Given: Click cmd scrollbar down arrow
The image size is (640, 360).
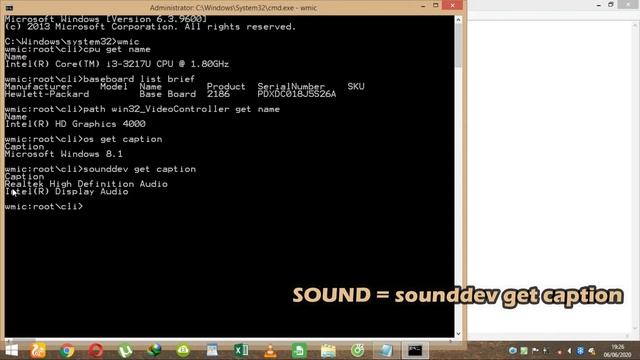Looking at the screenshot, I should click(458, 333).
